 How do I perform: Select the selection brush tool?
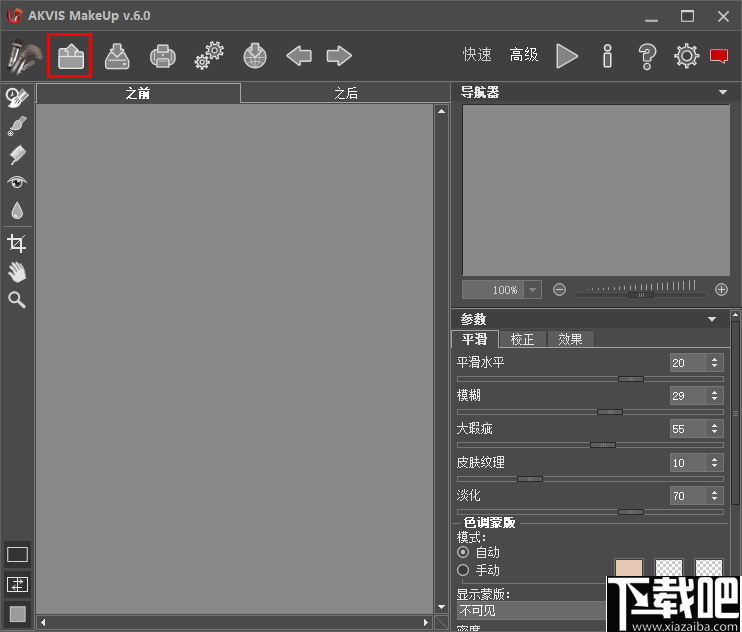coord(17,97)
